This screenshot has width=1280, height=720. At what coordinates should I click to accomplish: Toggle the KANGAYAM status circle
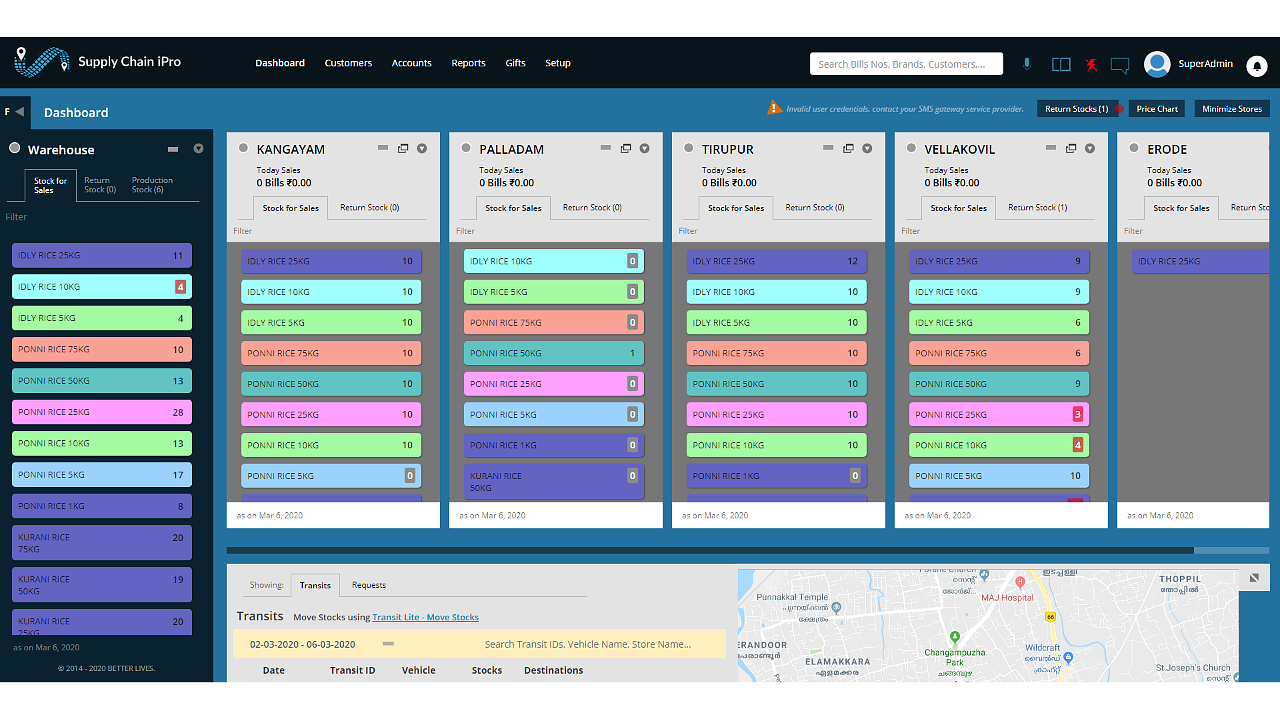(243, 148)
